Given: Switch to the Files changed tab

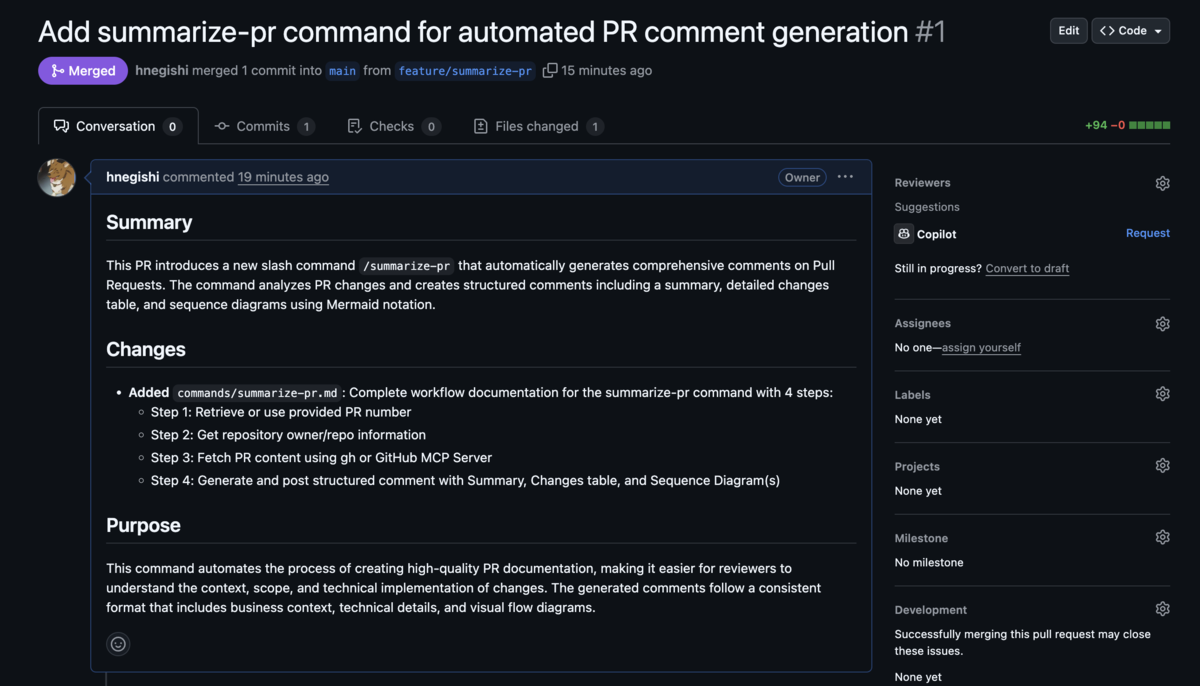Looking at the screenshot, I should click(x=537, y=126).
